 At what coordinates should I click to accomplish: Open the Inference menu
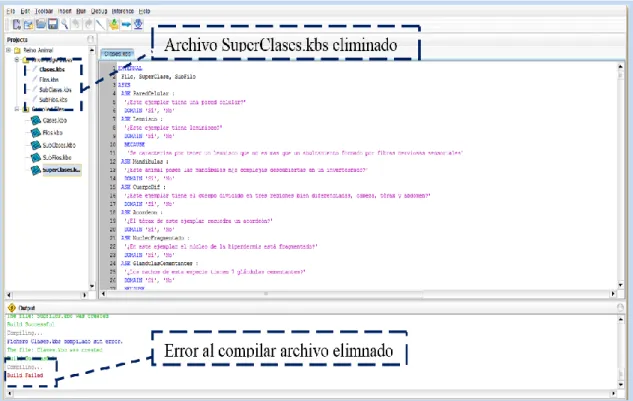(x=123, y=11)
